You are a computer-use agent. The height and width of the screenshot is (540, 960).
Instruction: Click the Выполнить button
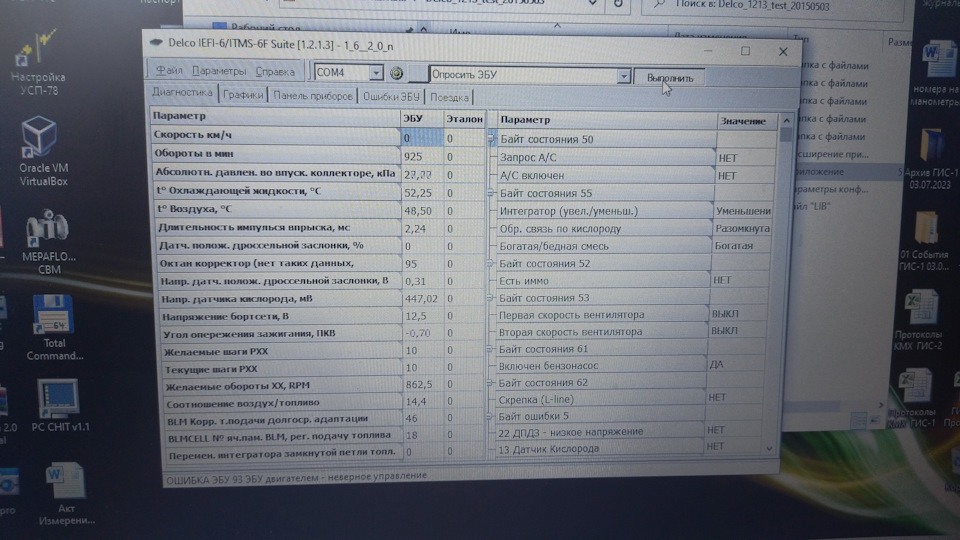click(670, 78)
